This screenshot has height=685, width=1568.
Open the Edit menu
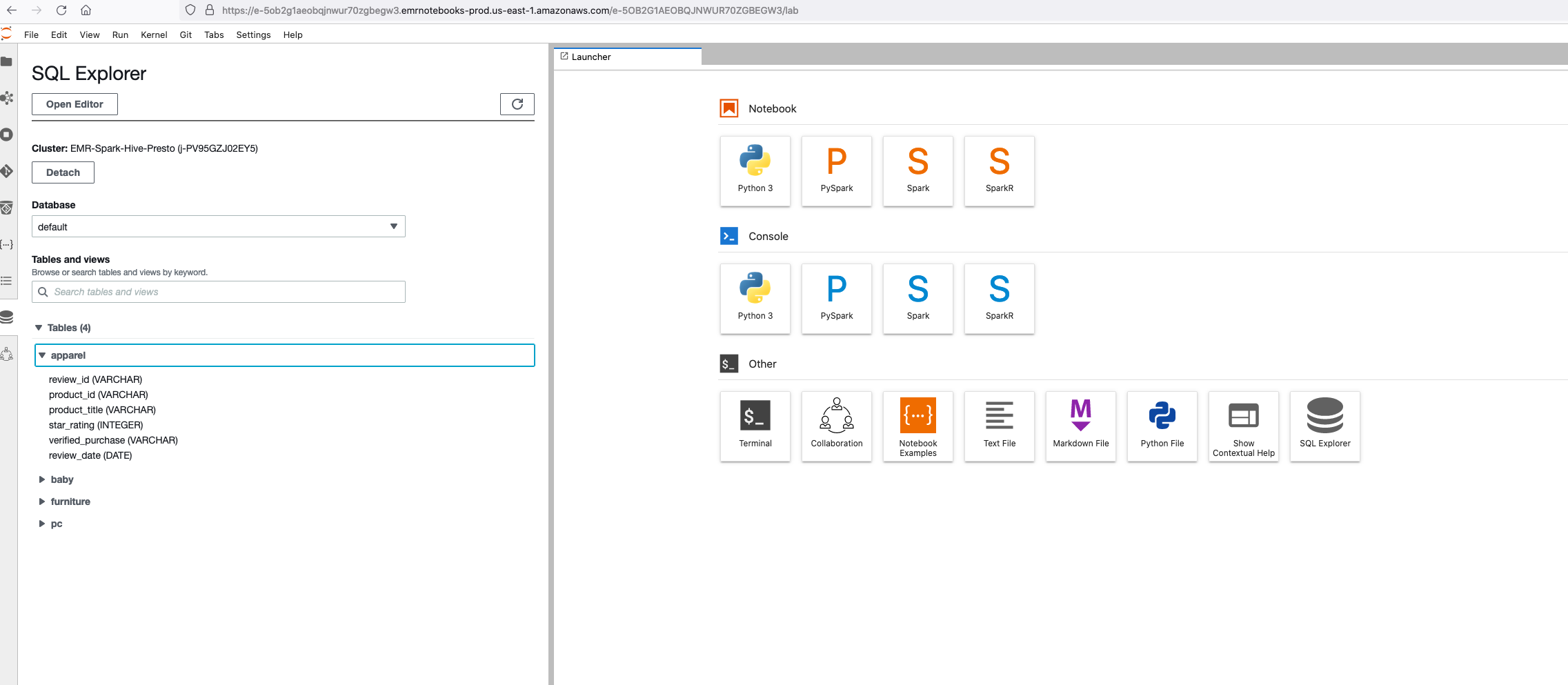(59, 34)
